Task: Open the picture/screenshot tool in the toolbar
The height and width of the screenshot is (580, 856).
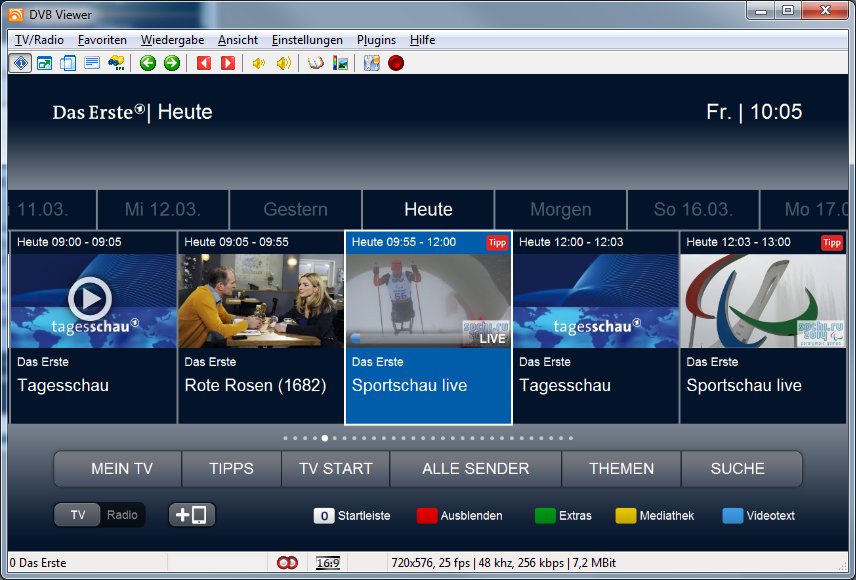Action: point(342,63)
